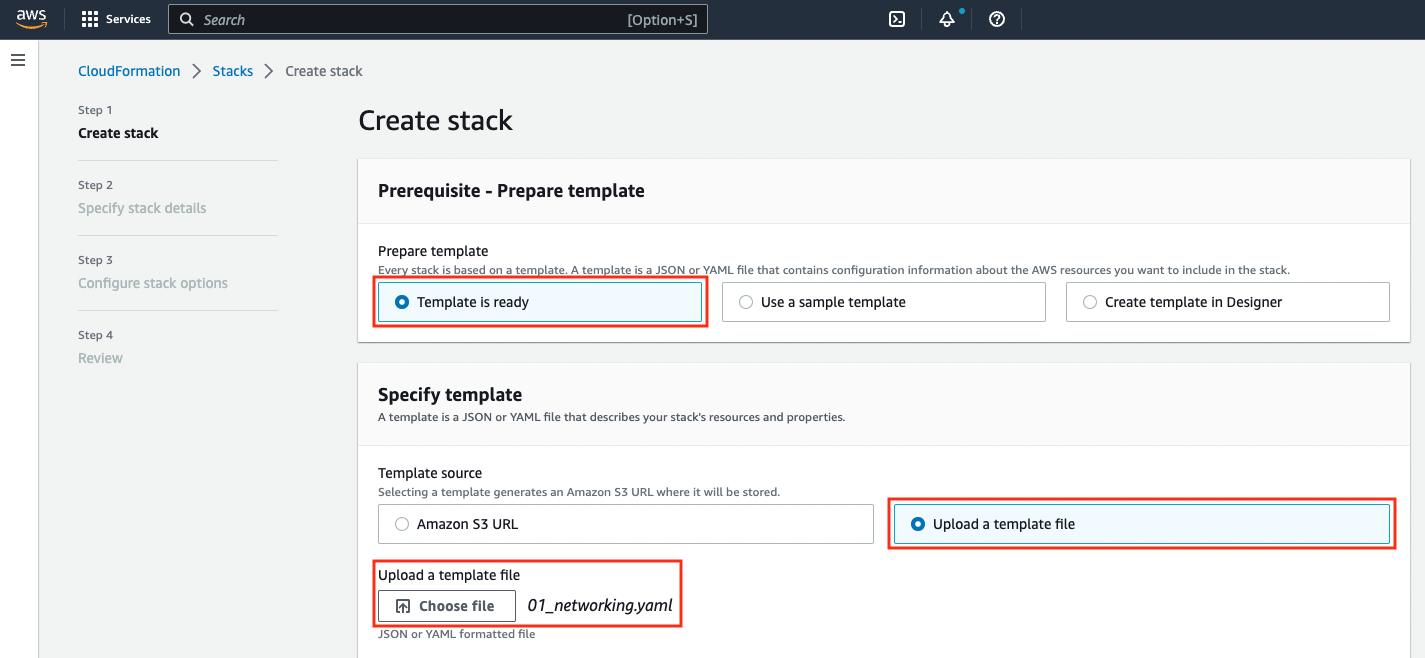
Task: Select Use a sample template option
Action: click(x=884, y=302)
